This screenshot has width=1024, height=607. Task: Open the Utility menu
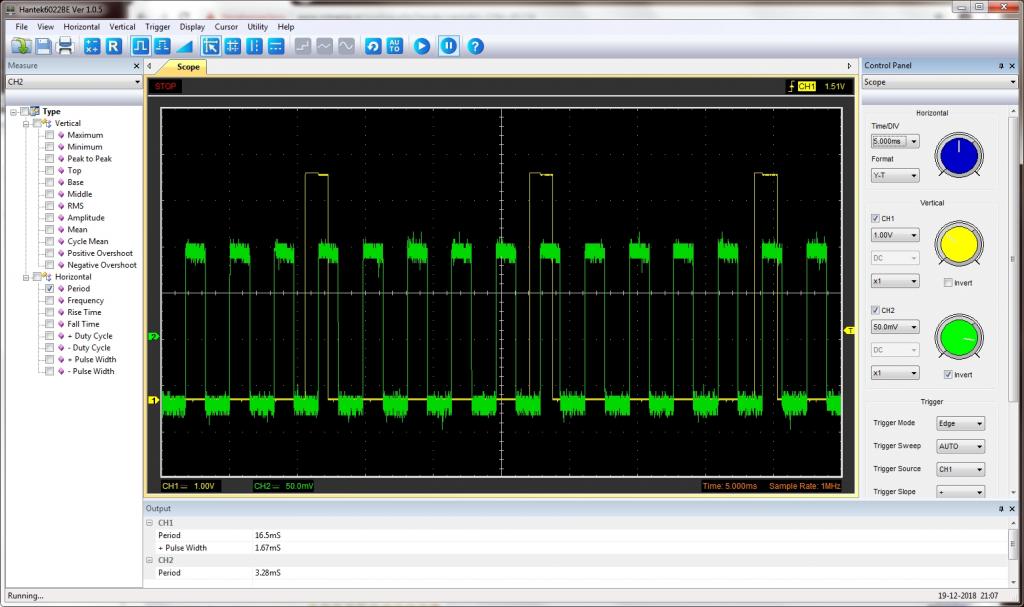pyautogui.click(x=258, y=26)
